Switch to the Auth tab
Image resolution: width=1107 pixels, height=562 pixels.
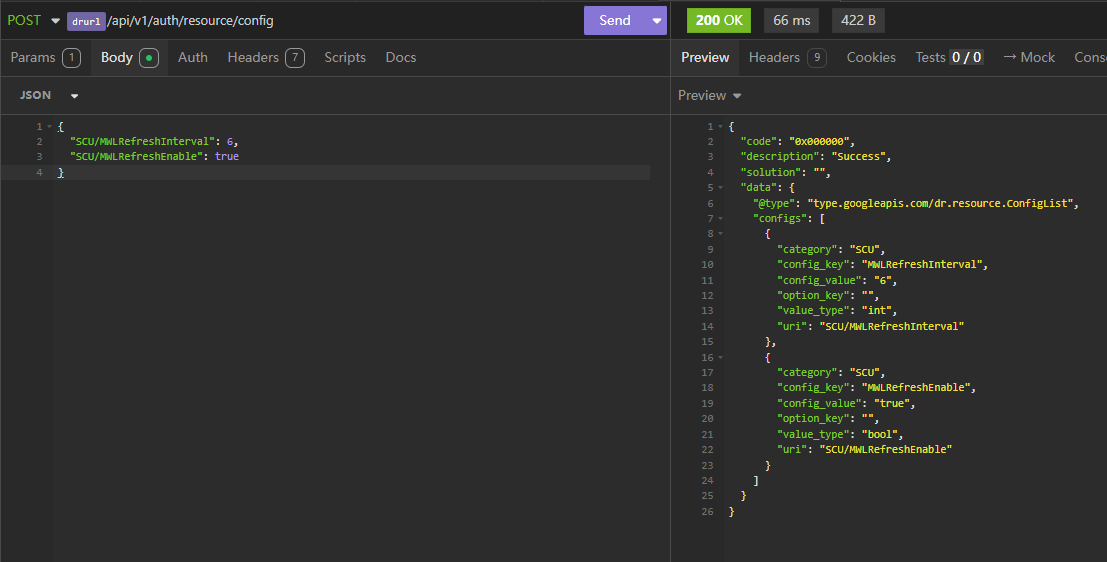(192, 57)
